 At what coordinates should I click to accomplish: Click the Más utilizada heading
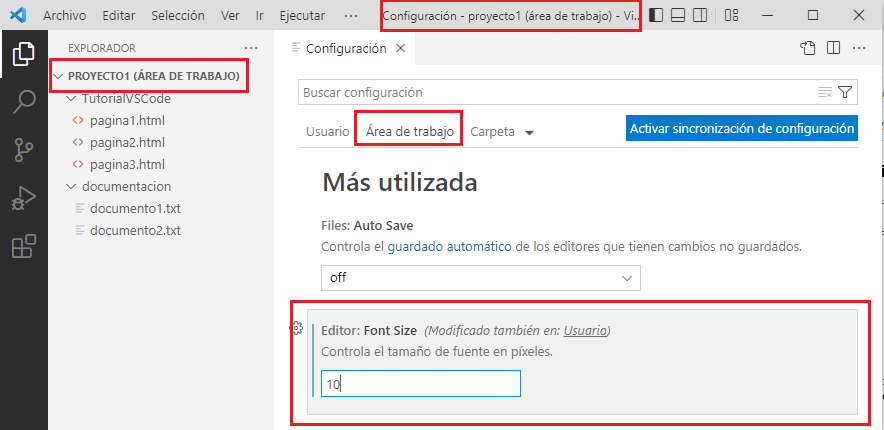(x=400, y=183)
